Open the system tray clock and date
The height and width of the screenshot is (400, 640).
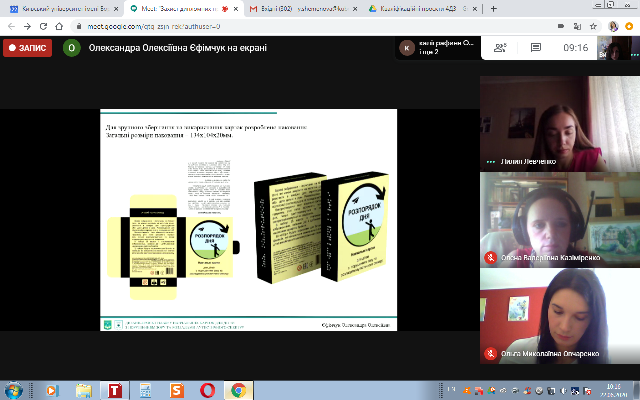point(613,391)
